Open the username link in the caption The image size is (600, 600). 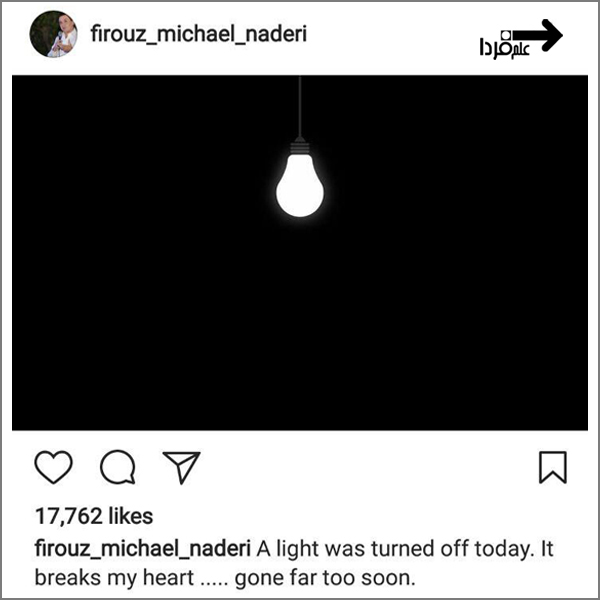pos(142,549)
